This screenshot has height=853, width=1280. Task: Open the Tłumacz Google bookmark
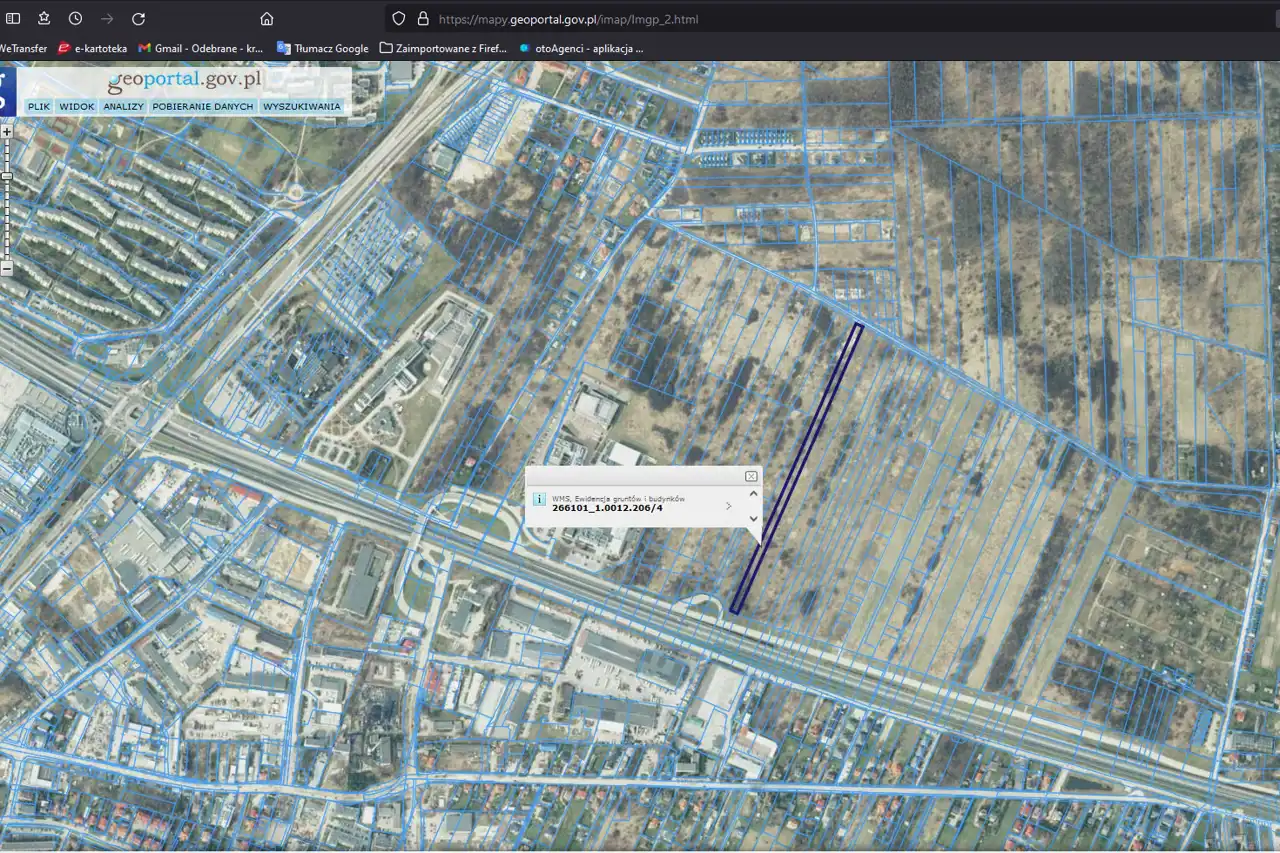pos(323,48)
